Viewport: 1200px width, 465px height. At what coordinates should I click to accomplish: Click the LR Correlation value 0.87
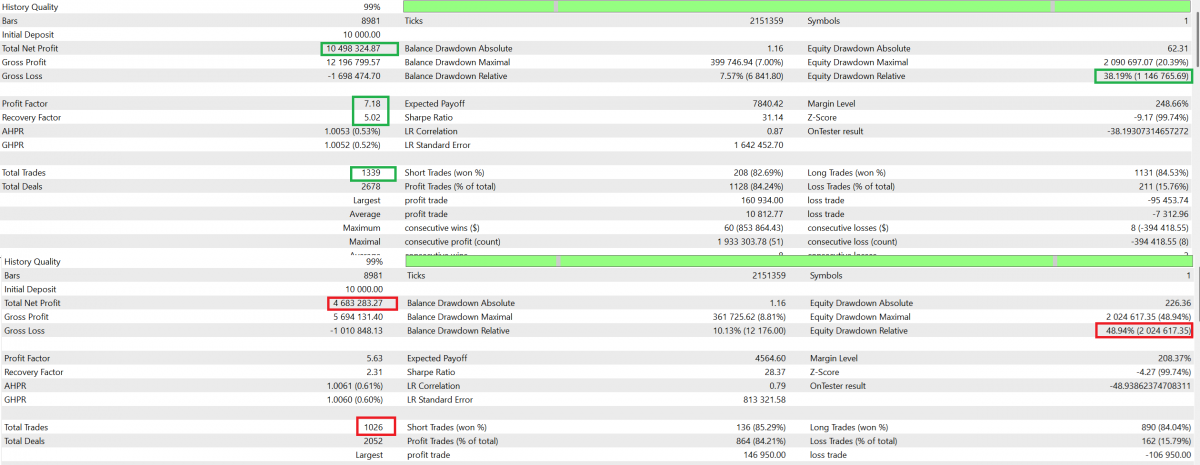point(775,131)
